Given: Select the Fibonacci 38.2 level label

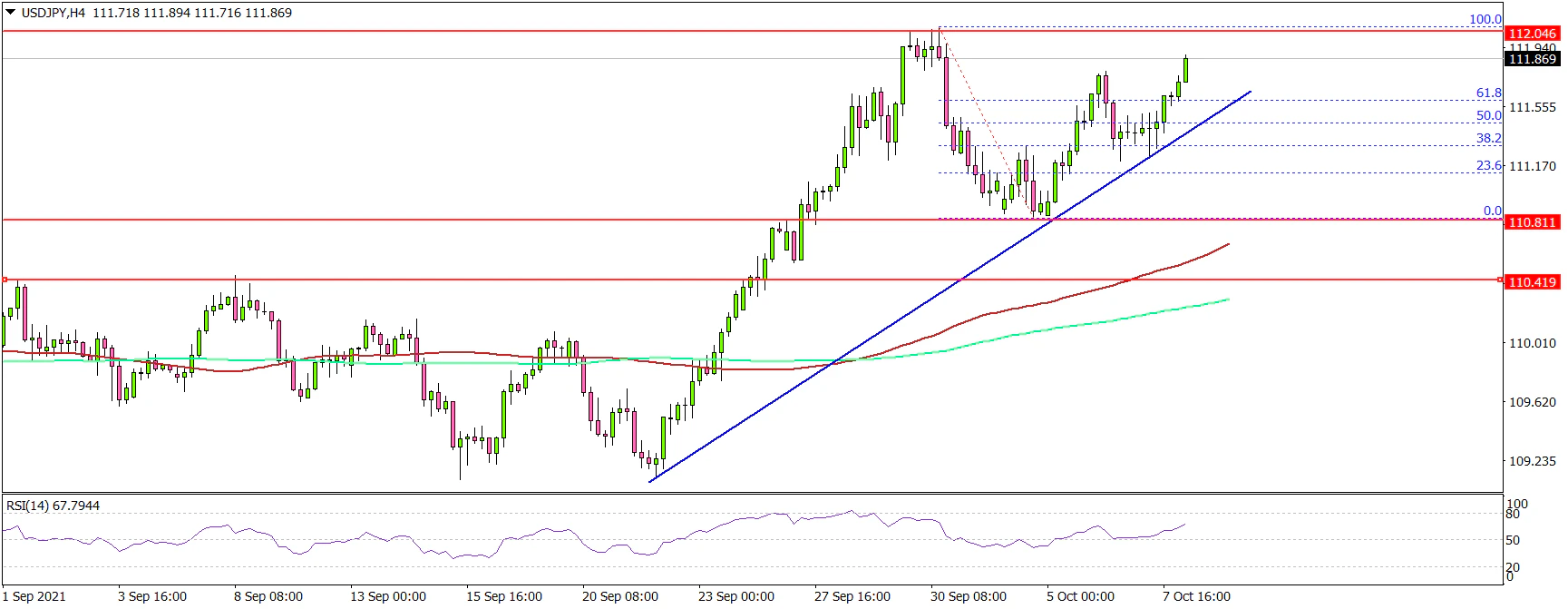Looking at the screenshot, I should point(1488,138).
